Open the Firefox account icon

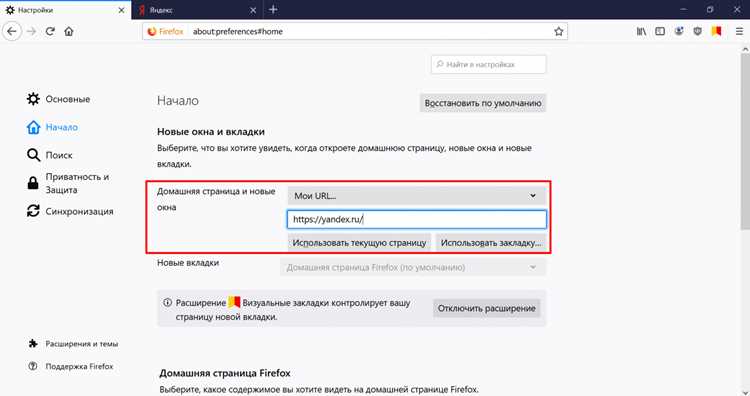pos(679,32)
